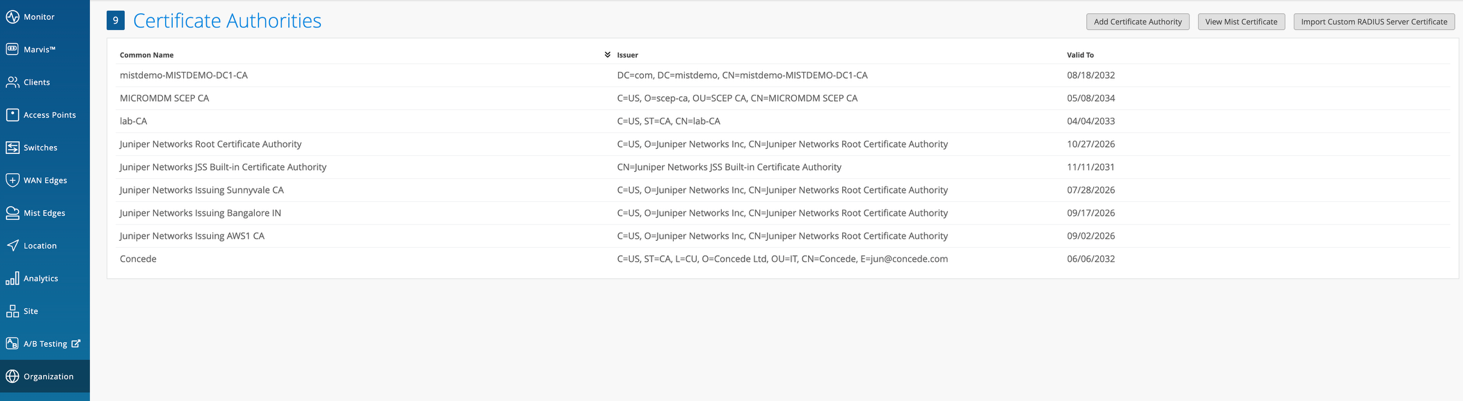Sort using the Common Name column arrow
The image size is (1463, 401).
tap(607, 55)
